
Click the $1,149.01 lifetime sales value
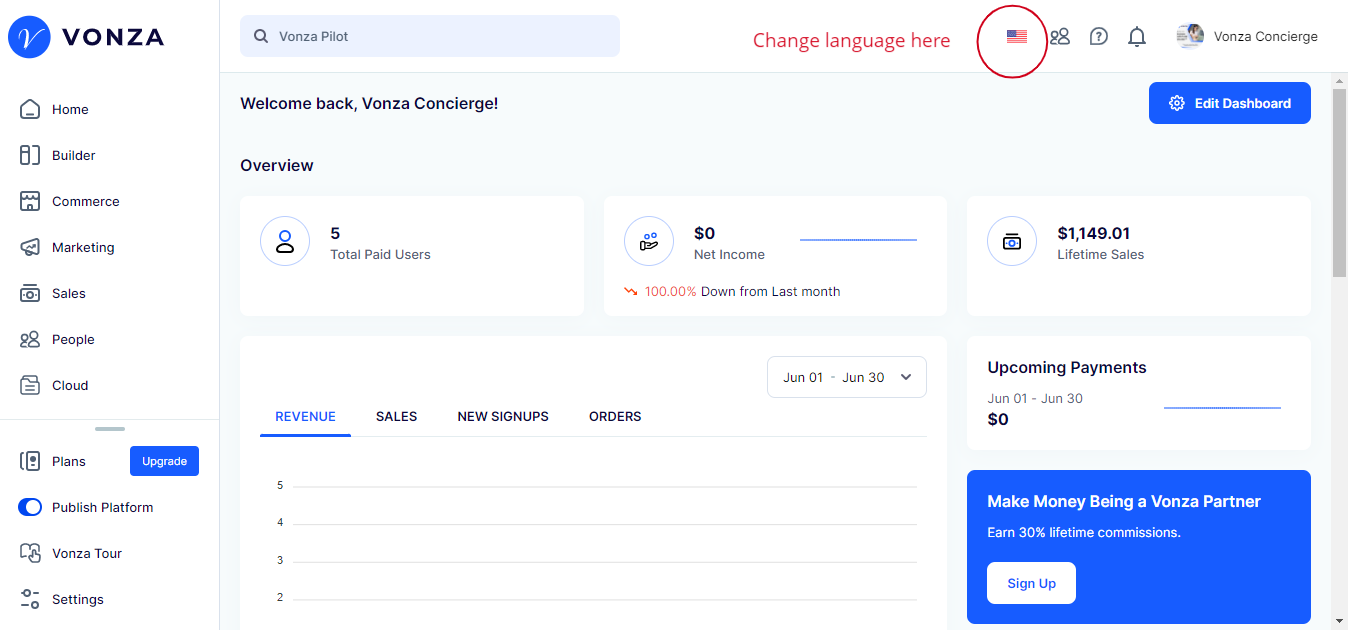coord(1093,233)
